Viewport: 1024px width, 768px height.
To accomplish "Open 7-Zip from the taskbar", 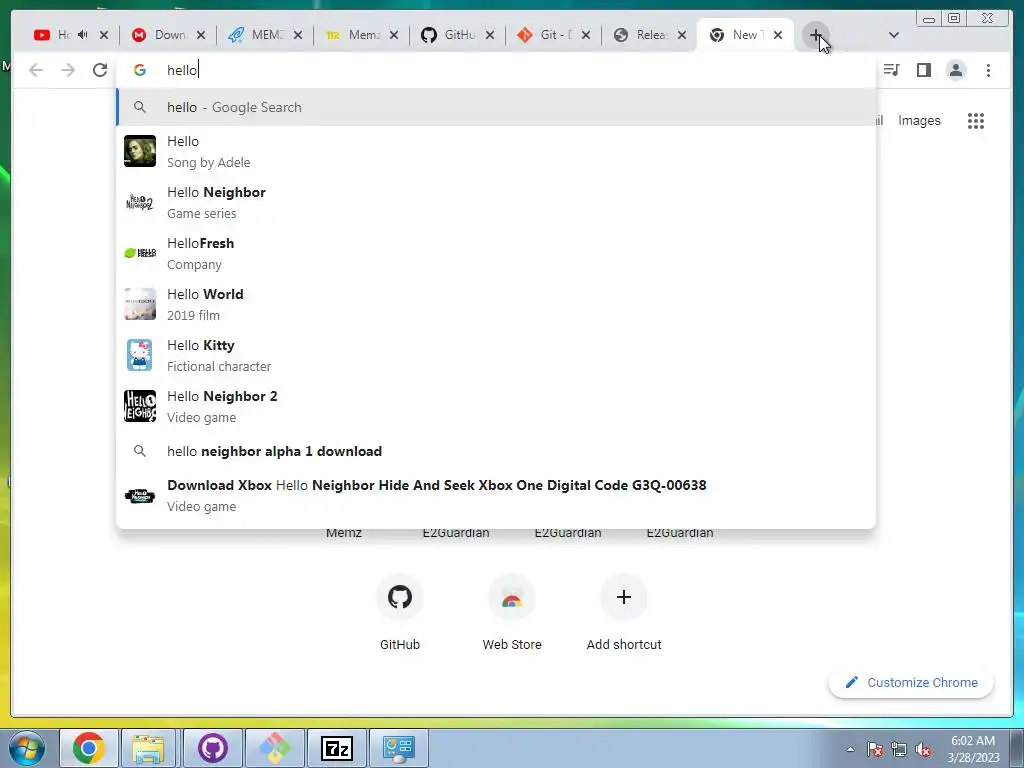I will coord(337,748).
